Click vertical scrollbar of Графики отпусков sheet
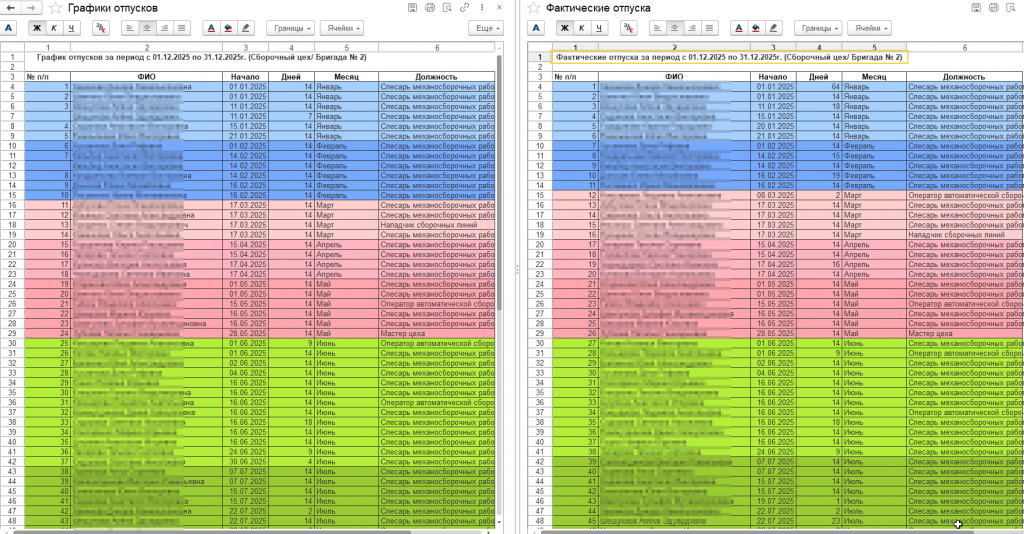Image resolution: width=1024 pixels, height=534 pixels. pyautogui.click(x=500, y=183)
